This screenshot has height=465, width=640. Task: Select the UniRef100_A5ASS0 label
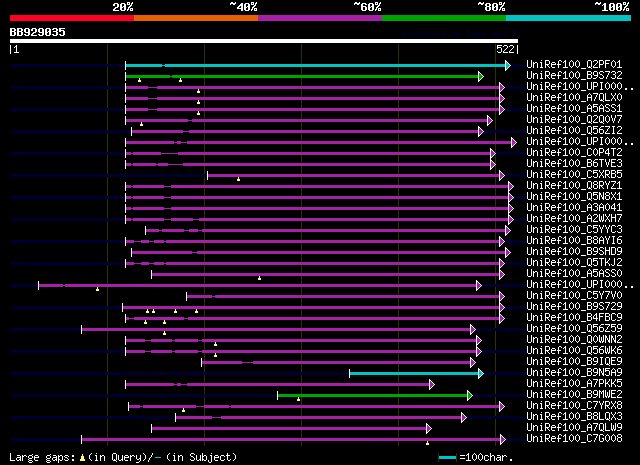tap(574, 274)
